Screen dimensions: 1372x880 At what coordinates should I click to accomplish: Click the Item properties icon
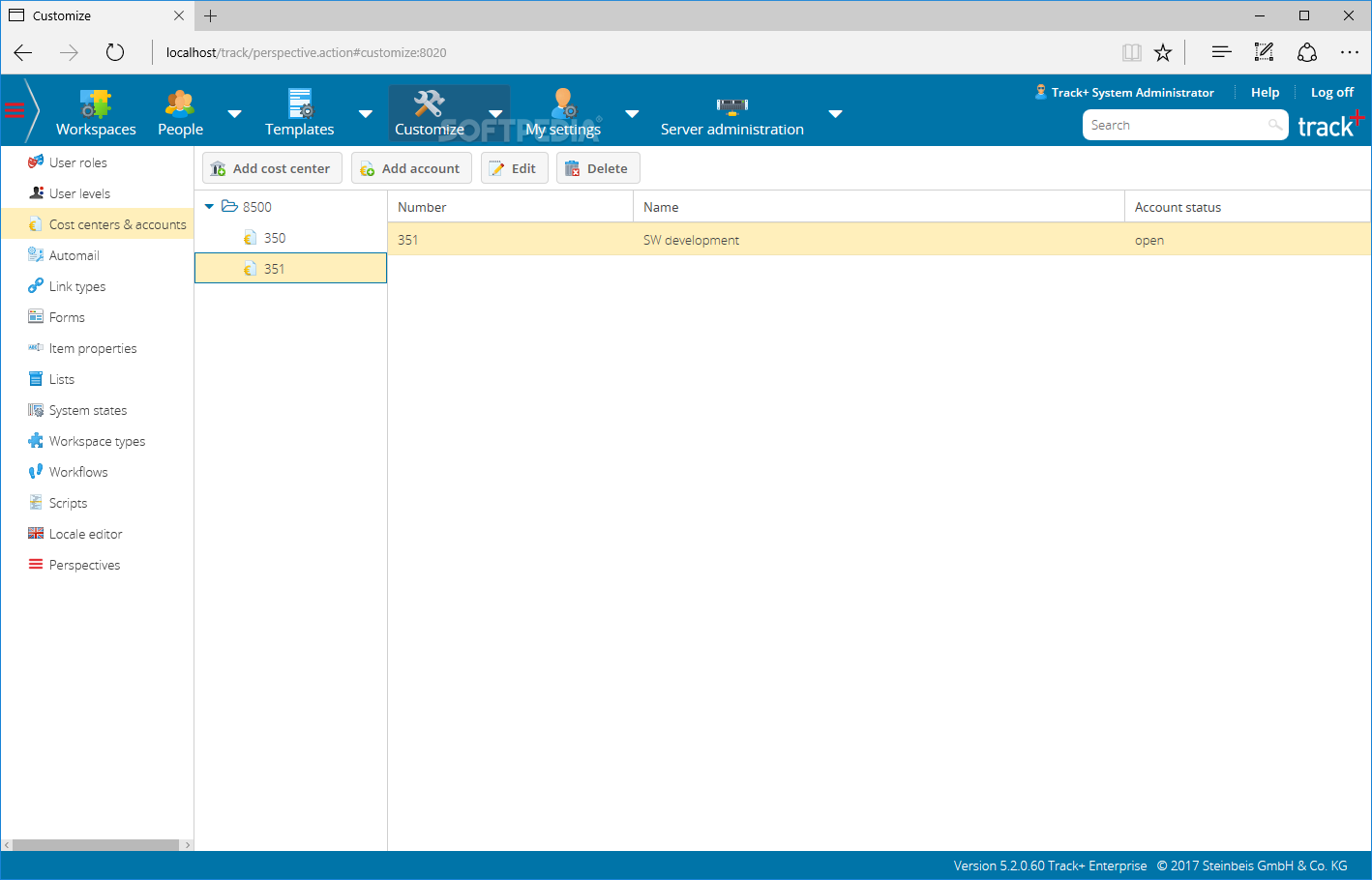[36, 348]
